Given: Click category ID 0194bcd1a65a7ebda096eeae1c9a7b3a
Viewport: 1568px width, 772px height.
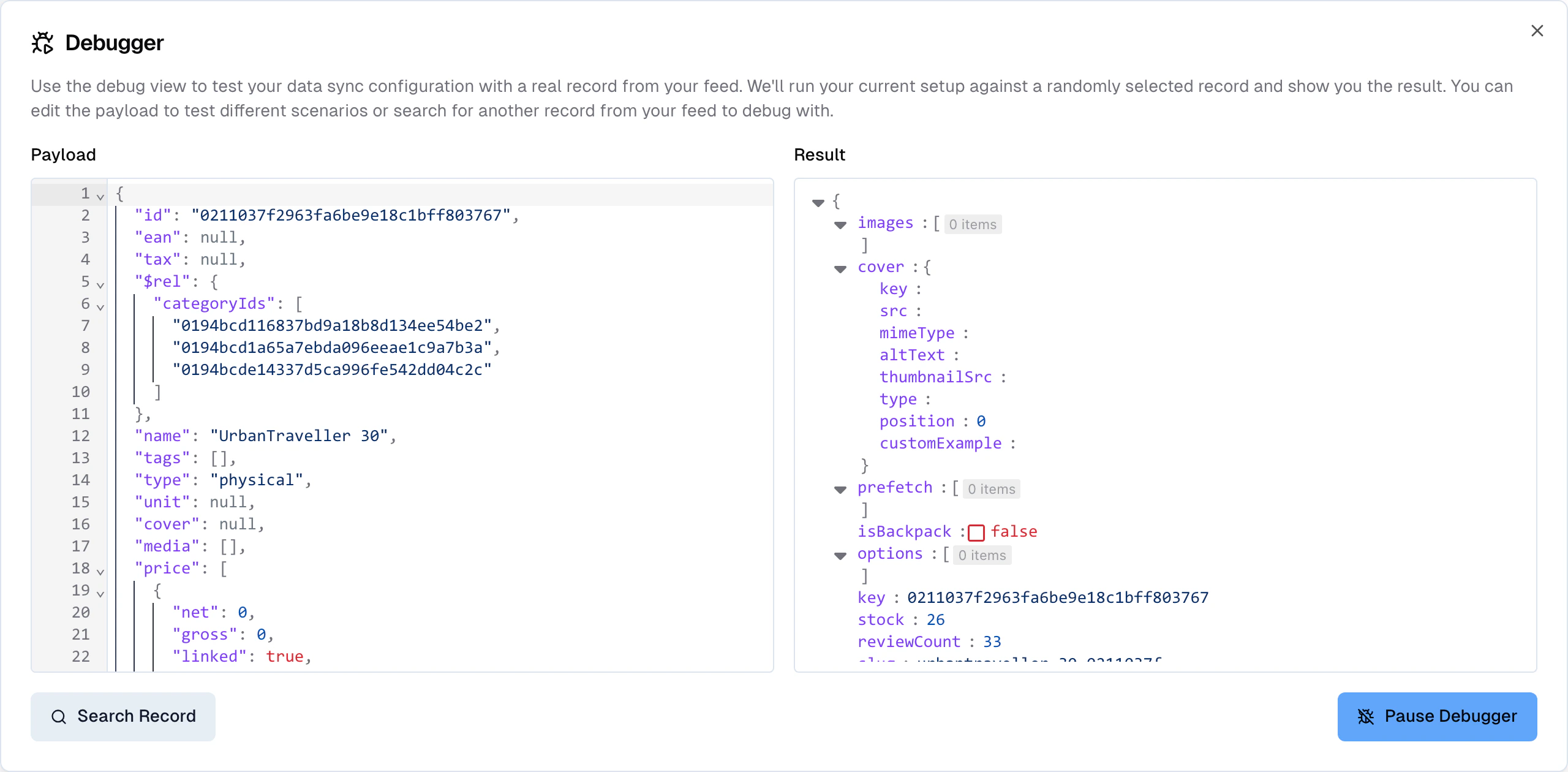Looking at the screenshot, I should pyautogui.click(x=332, y=348).
